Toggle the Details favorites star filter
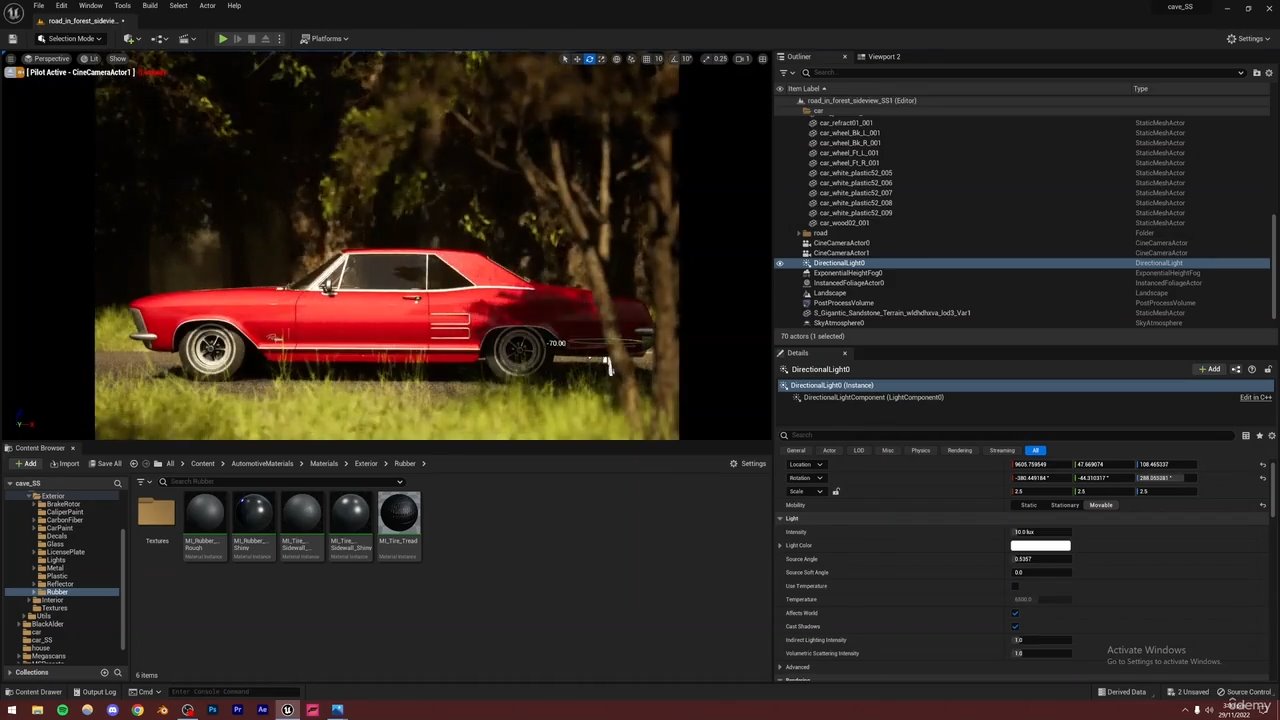Image resolution: width=1280 pixels, height=720 pixels. 1259,436
